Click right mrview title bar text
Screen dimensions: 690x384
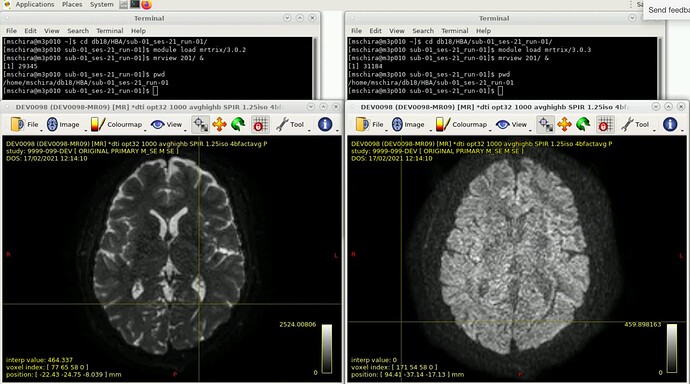click(x=494, y=107)
